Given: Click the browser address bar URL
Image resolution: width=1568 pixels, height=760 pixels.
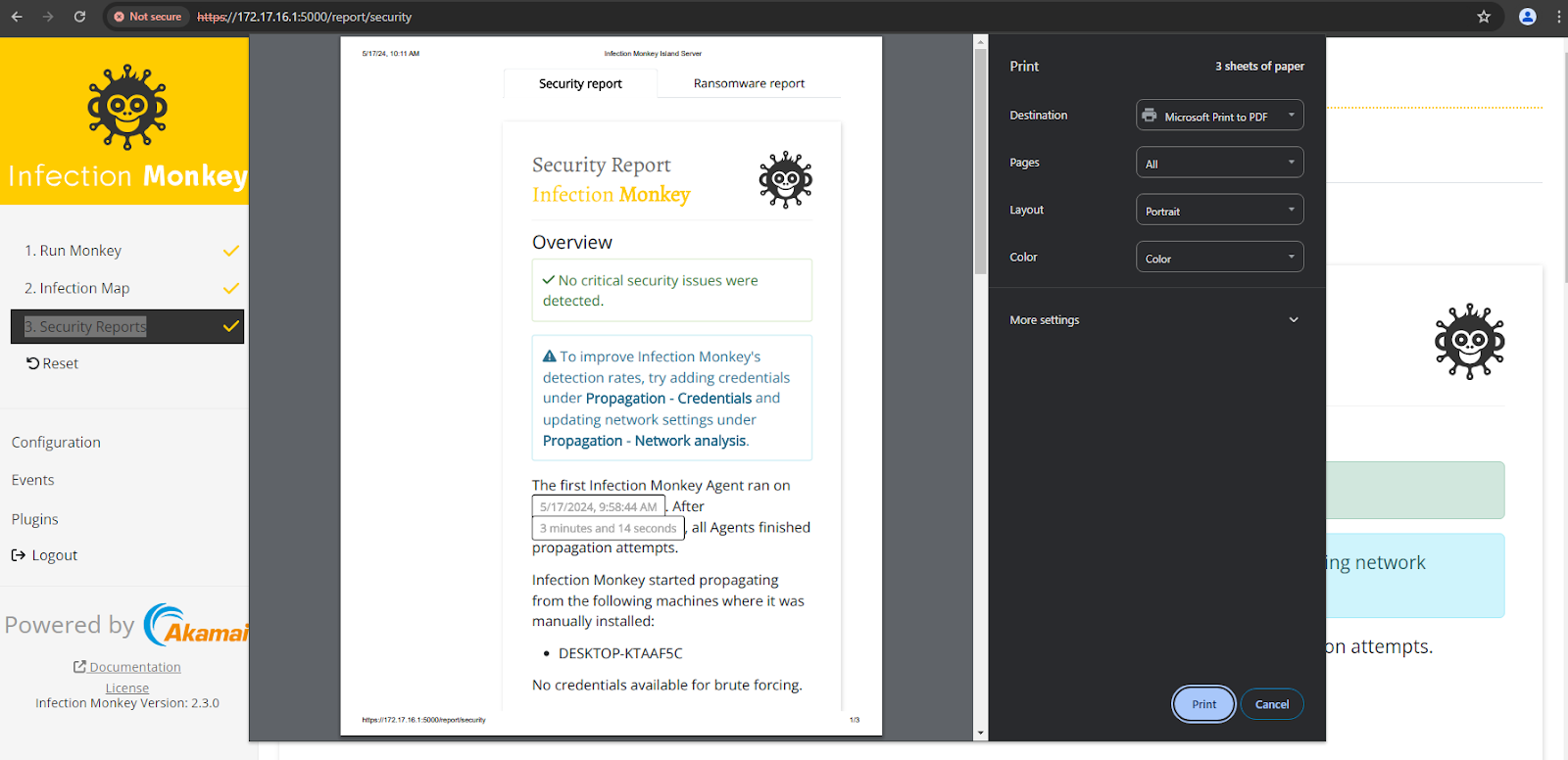Looking at the screenshot, I should click(304, 17).
